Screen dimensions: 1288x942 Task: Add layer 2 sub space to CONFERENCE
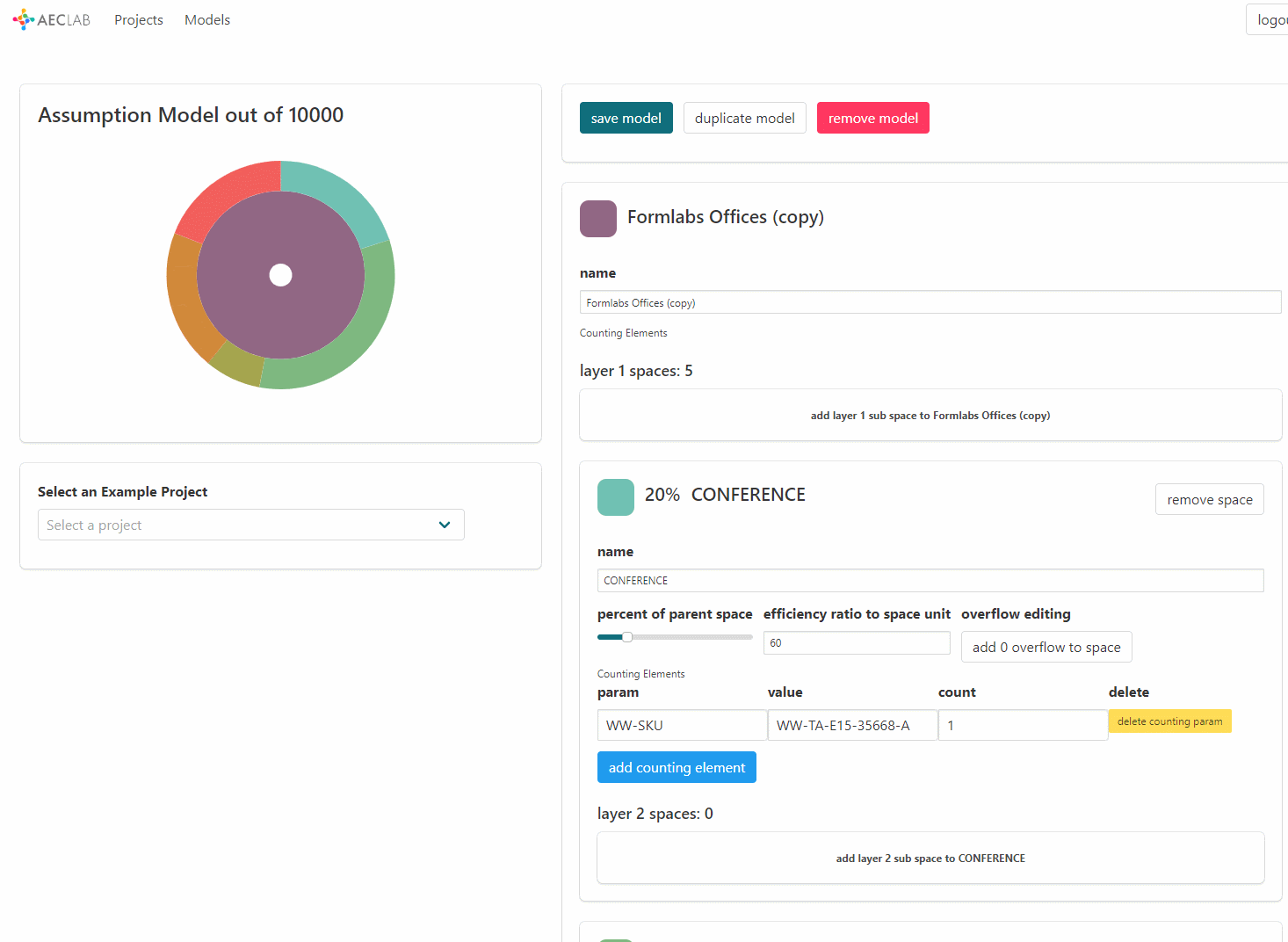pos(930,858)
